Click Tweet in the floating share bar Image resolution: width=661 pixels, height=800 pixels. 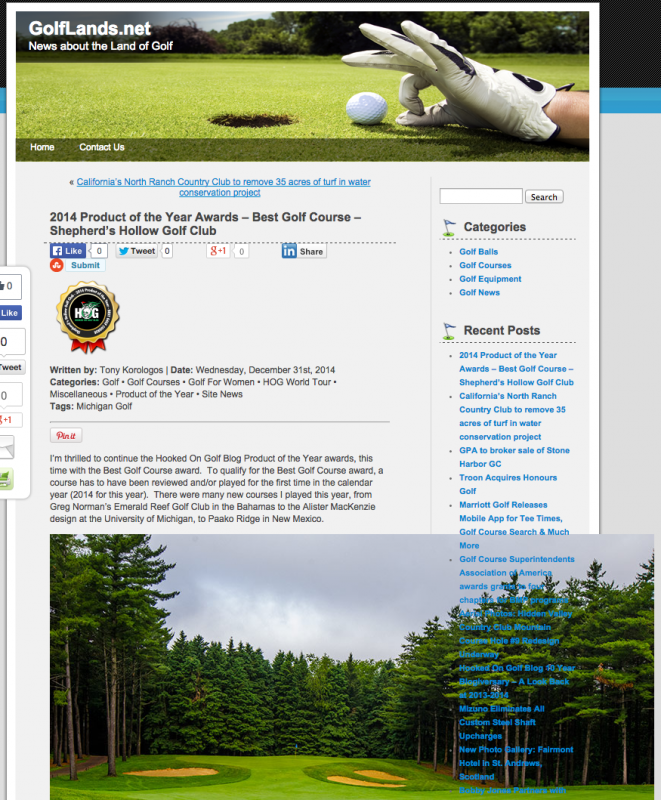(11, 367)
